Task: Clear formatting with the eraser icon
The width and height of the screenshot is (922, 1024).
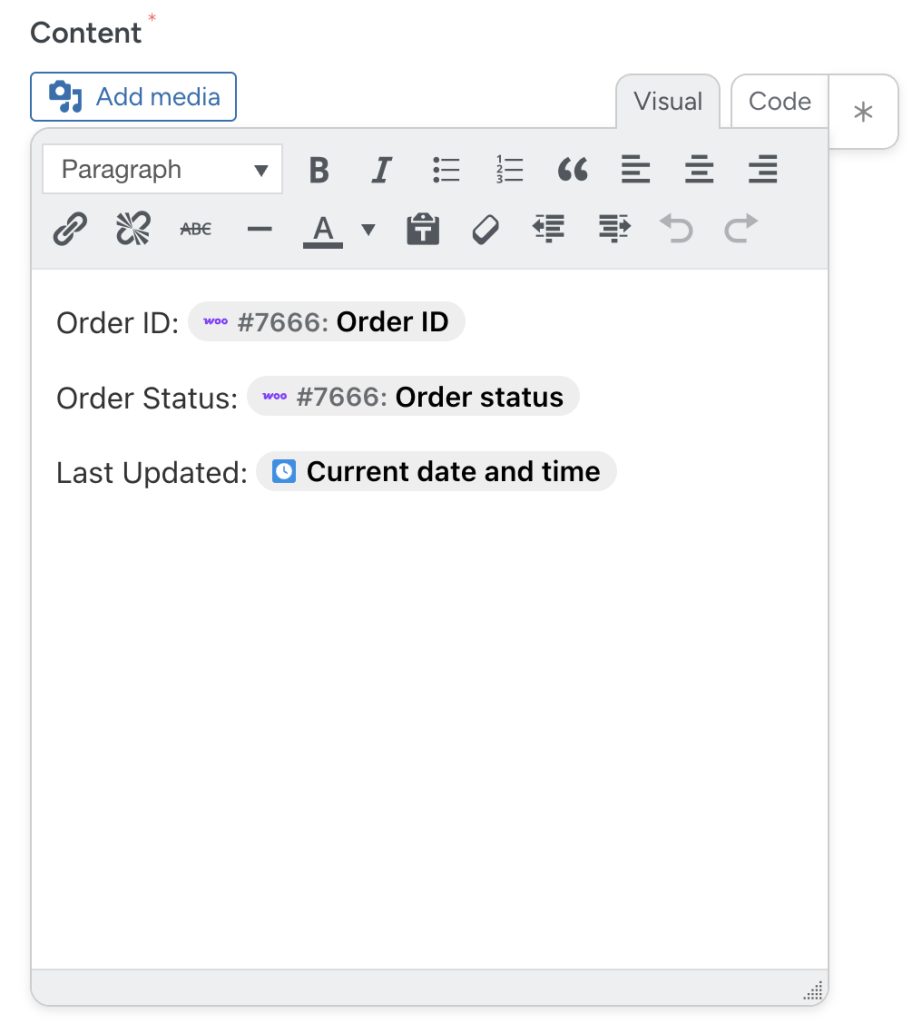Action: (485, 228)
